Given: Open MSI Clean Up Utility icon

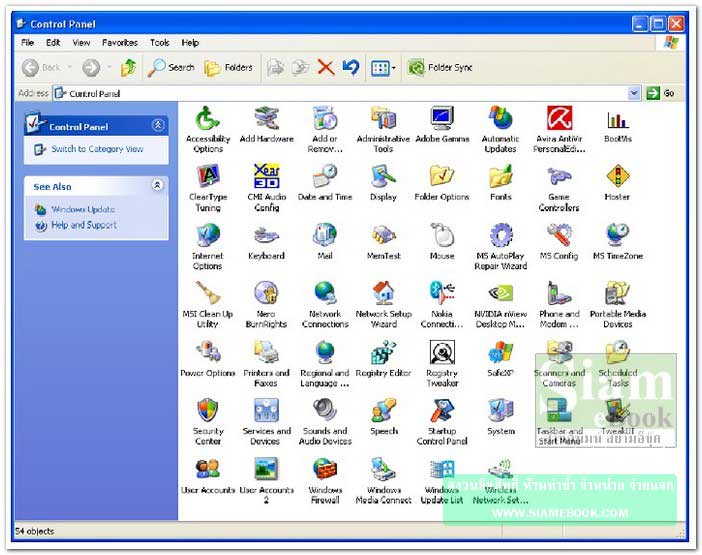Looking at the screenshot, I should [208, 294].
